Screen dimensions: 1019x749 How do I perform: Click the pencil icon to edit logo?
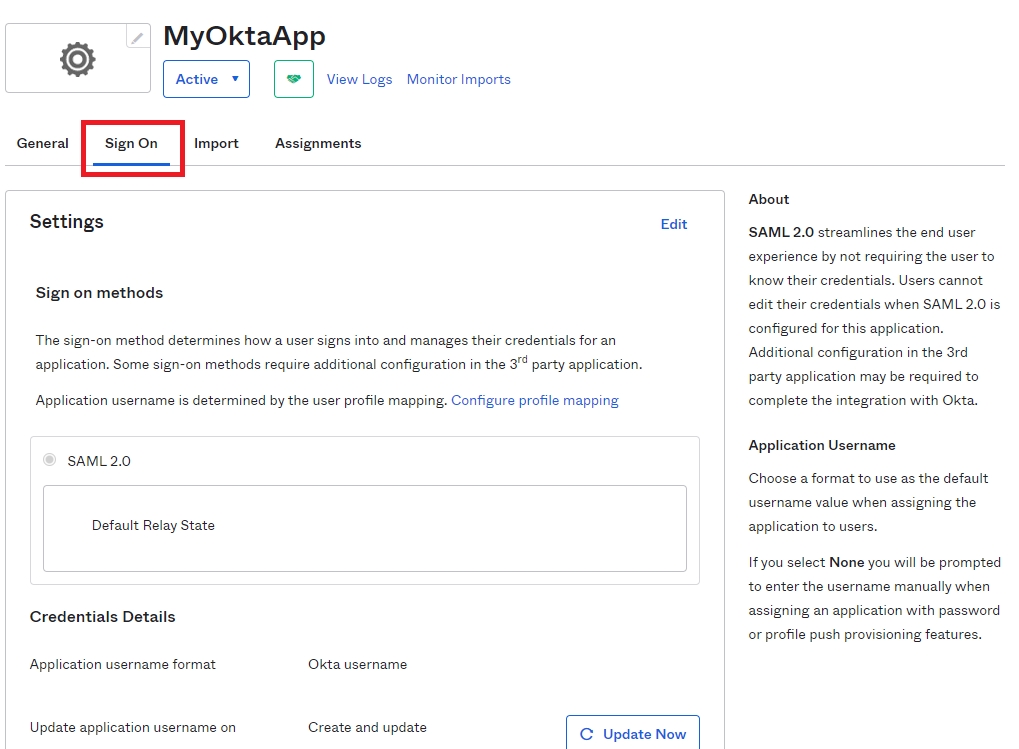pyautogui.click(x=138, y=37)
